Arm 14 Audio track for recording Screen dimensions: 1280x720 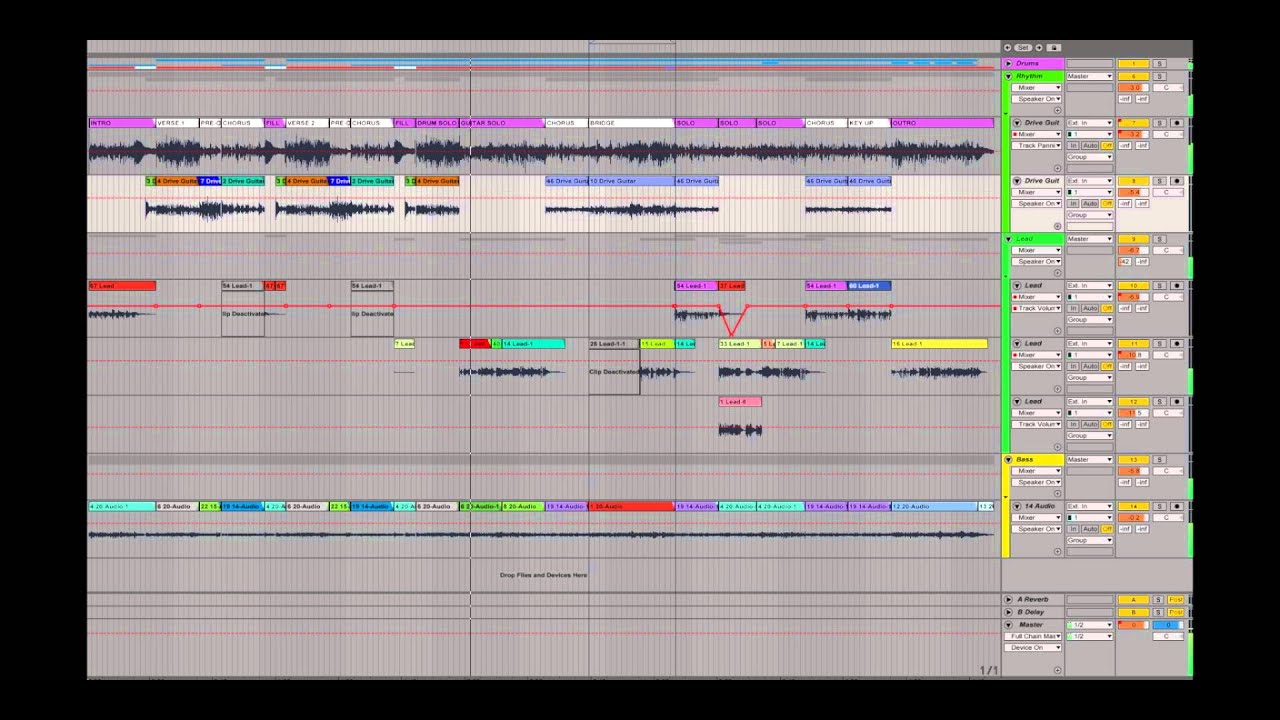[1177, 506]
